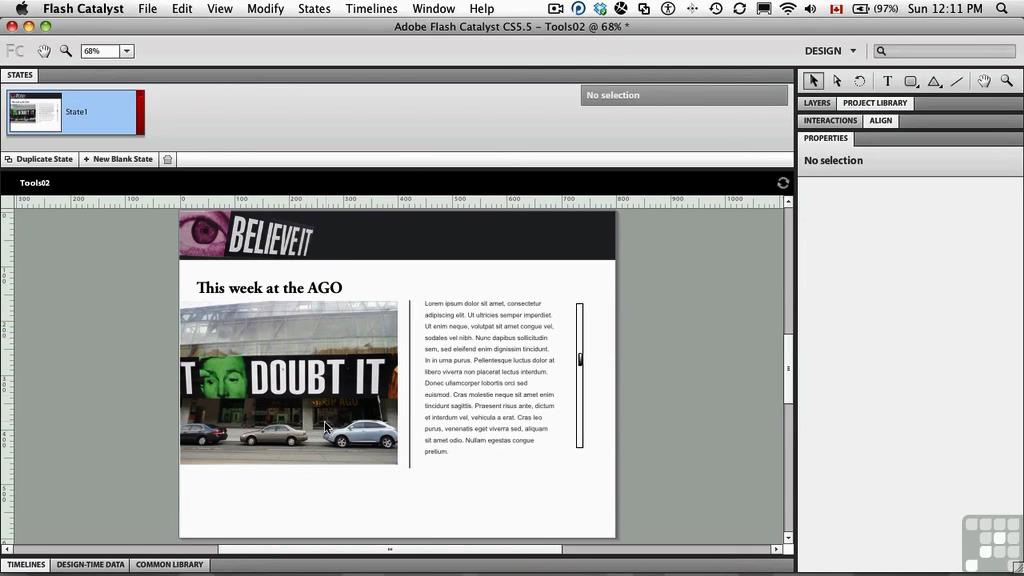Select the STATES tab
The image size is (1024, 576).
coord(20,75)
